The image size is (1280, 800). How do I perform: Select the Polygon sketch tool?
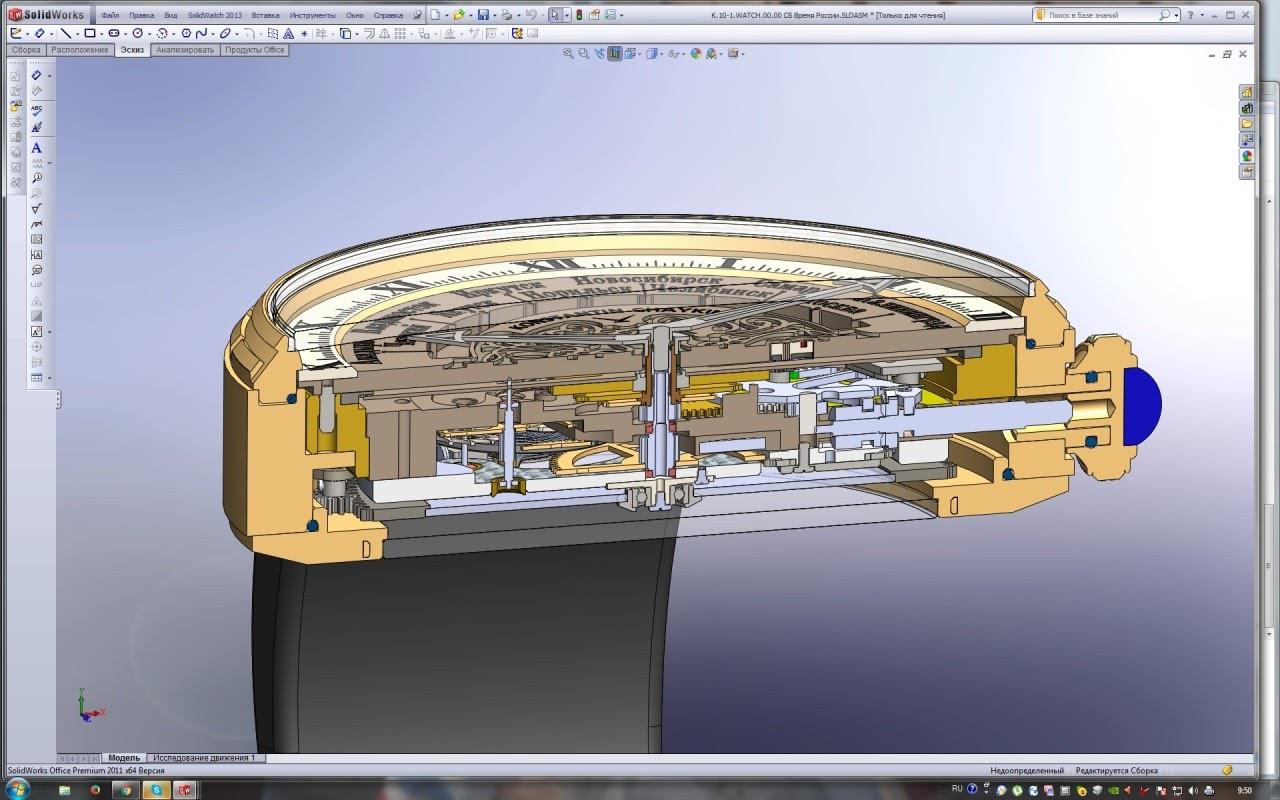pos(186,33)
